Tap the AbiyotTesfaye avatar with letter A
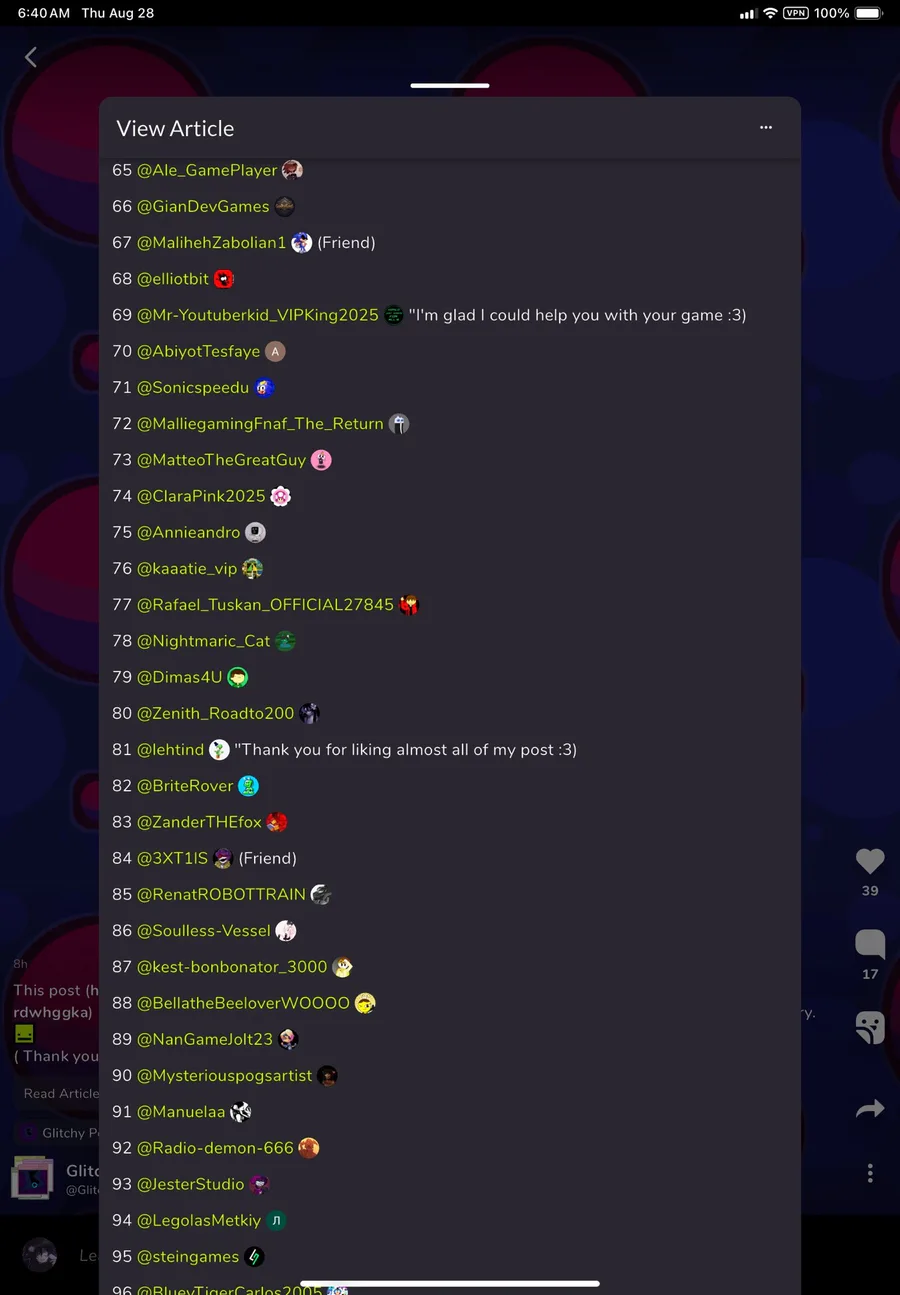This screenshot has width=900, height=1295. point(275,351)
